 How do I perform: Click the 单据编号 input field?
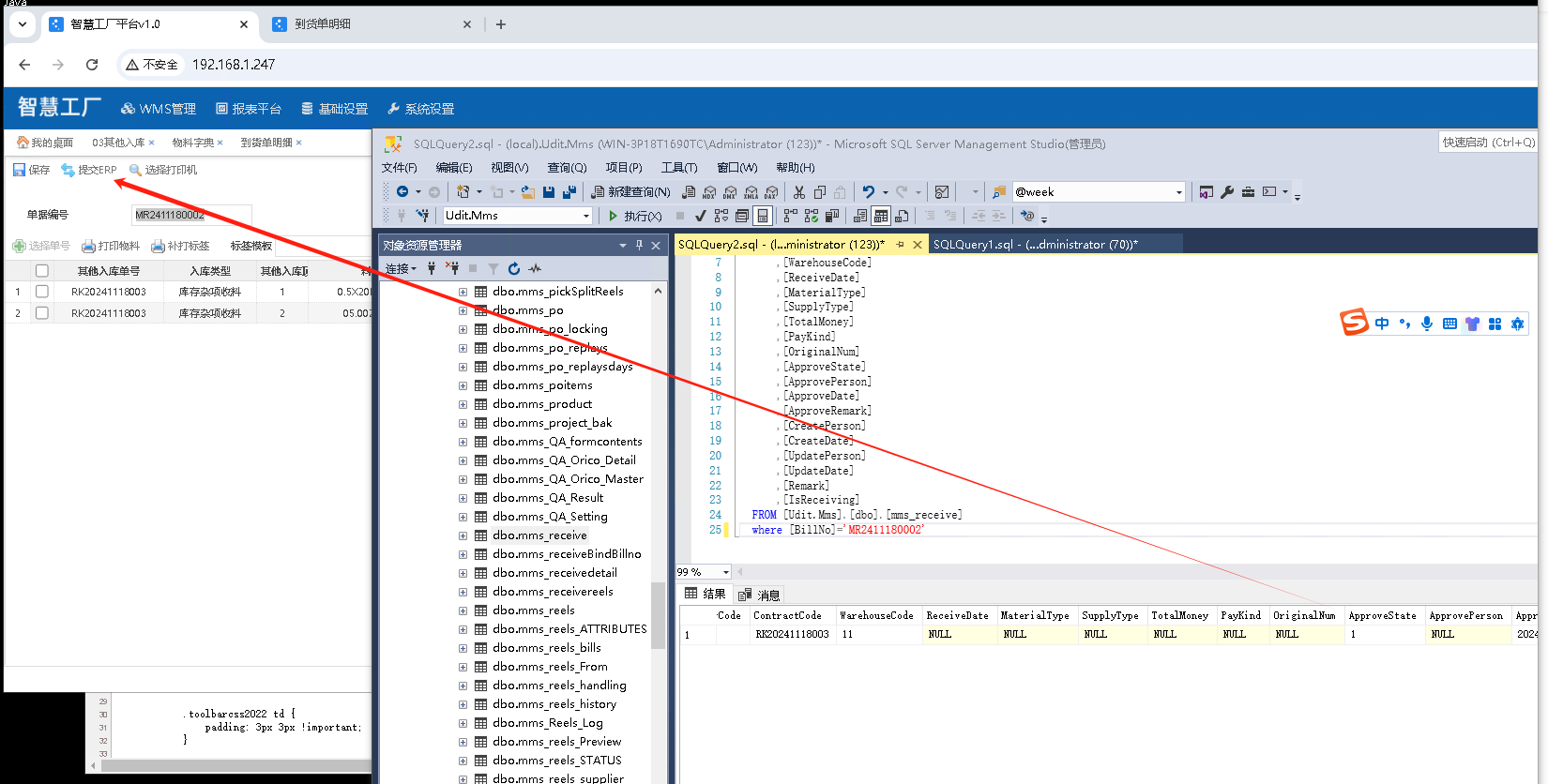(191, 215)
